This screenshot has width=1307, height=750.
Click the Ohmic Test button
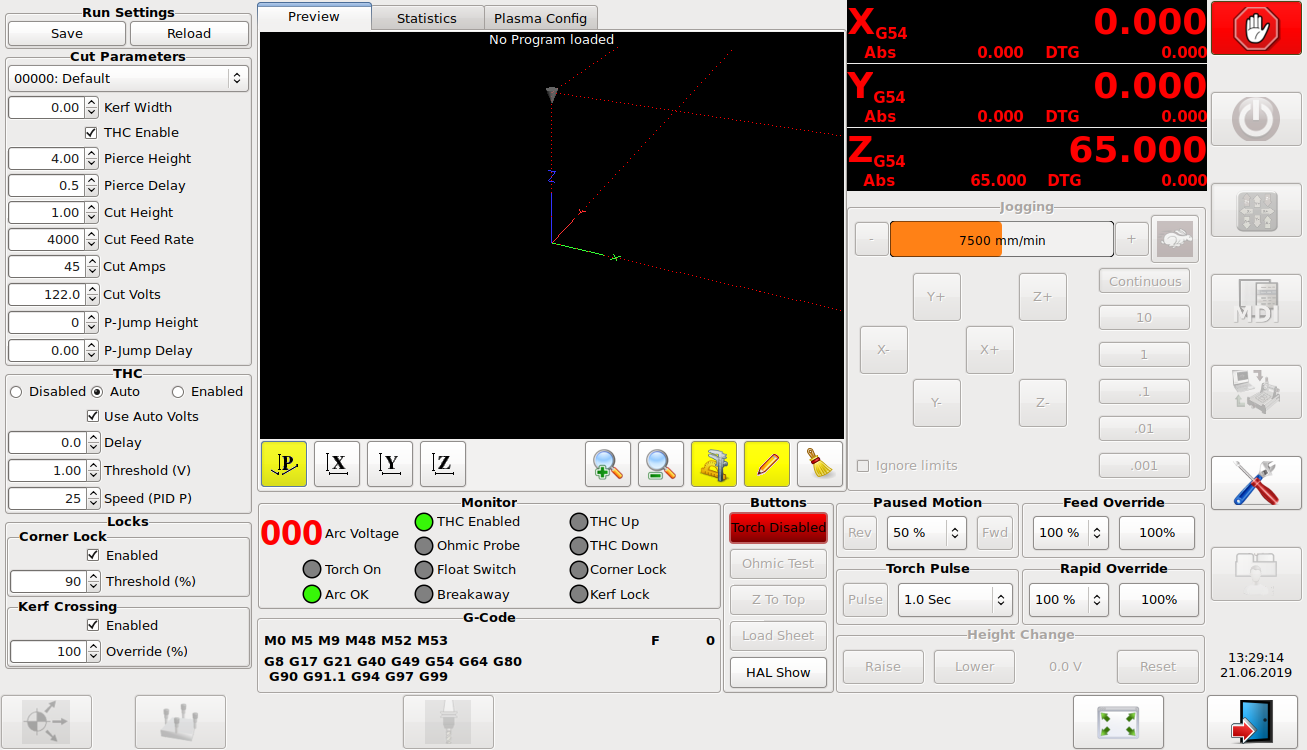[779, 564]
